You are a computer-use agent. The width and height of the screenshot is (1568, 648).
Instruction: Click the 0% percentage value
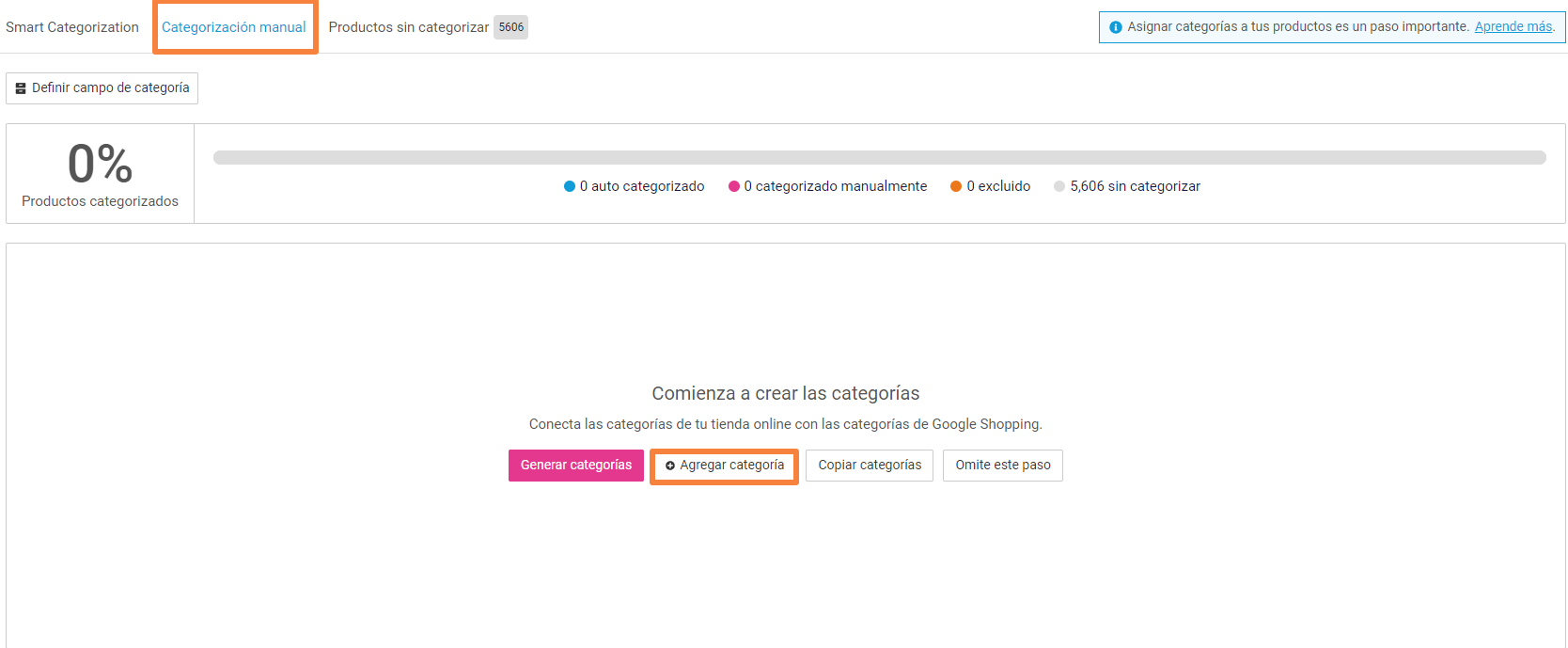[100, 164]
